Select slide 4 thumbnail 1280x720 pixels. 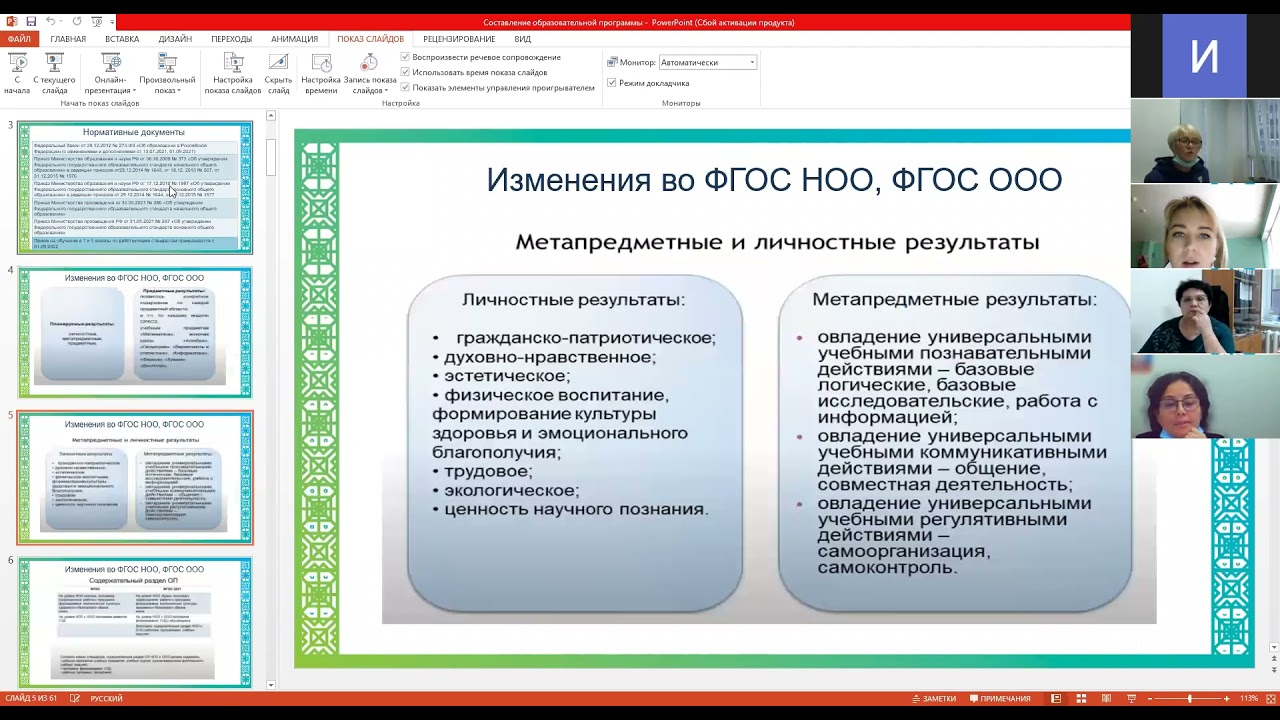[x=135, y=333]
